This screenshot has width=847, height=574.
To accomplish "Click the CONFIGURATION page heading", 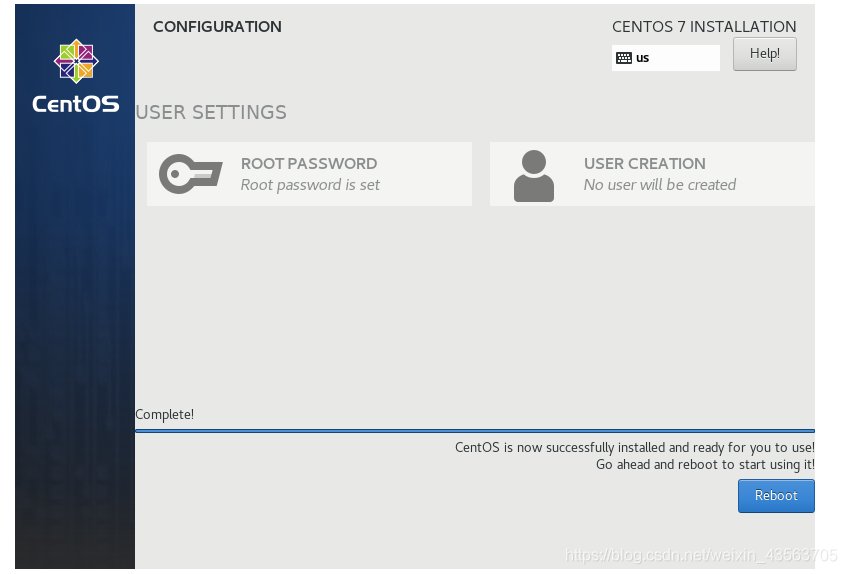I will (217, 26).
